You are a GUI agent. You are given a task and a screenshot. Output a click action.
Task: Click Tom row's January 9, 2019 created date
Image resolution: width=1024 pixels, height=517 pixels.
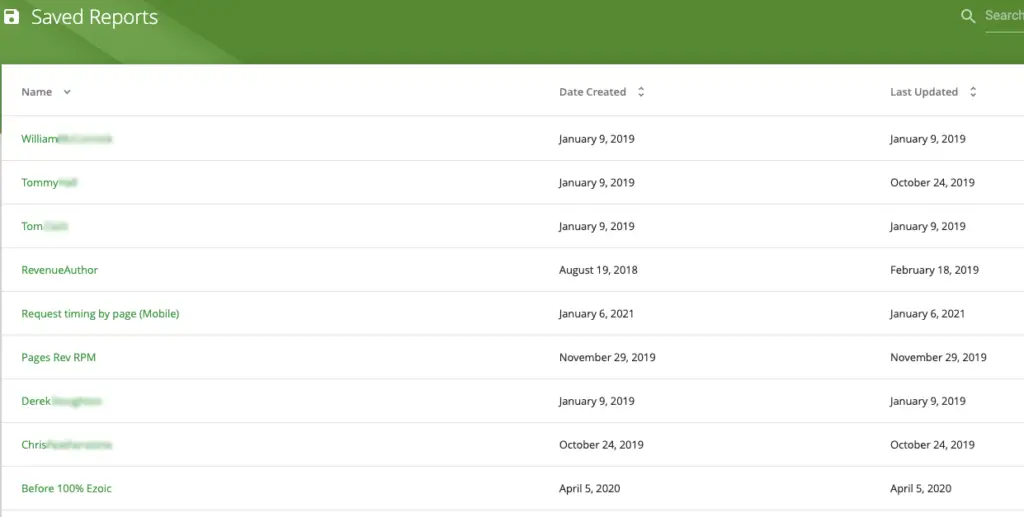click(x=597, y=226)
